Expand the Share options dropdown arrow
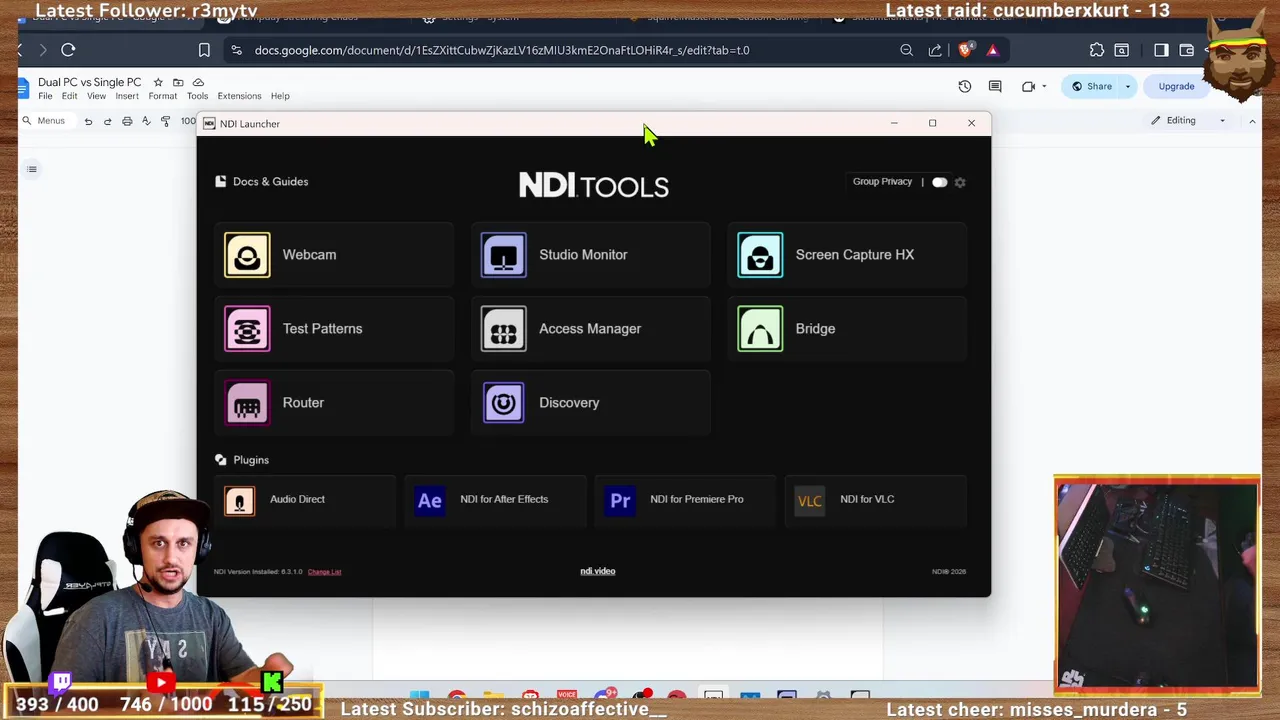The image size is (1280, 720). (1128, 87)
